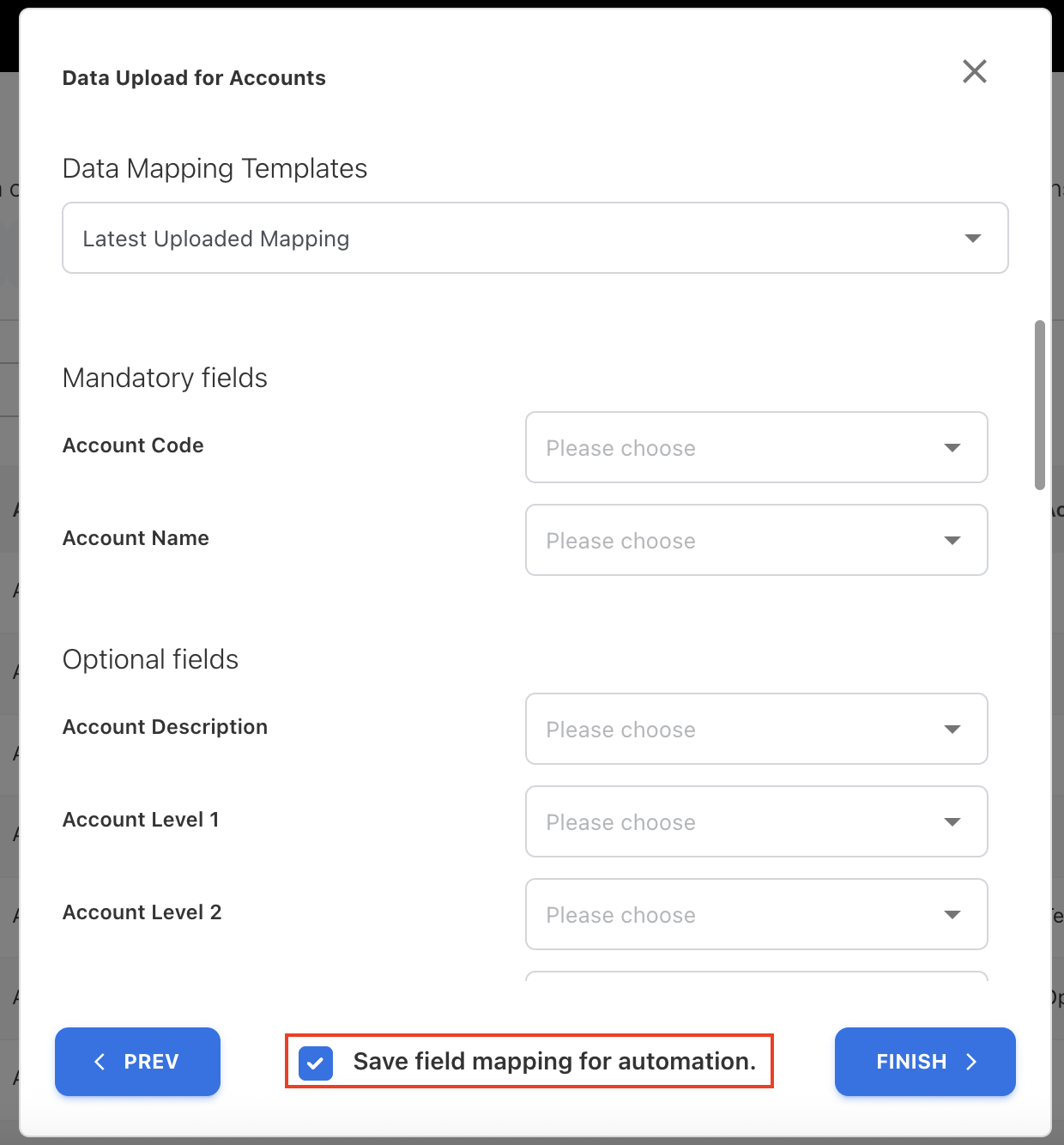Click the Data Upload for Accounts title
This screenshot has width=1064, height=1145.
tap(194, 77)
